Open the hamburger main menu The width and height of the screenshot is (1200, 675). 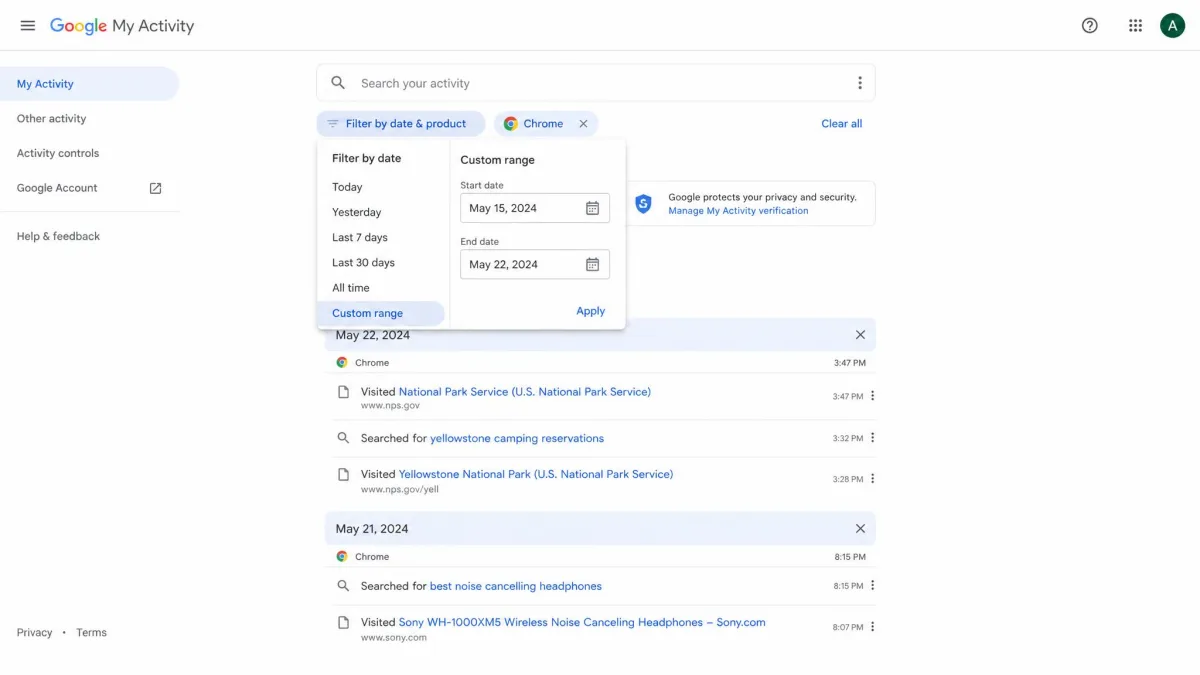[28, 26]
